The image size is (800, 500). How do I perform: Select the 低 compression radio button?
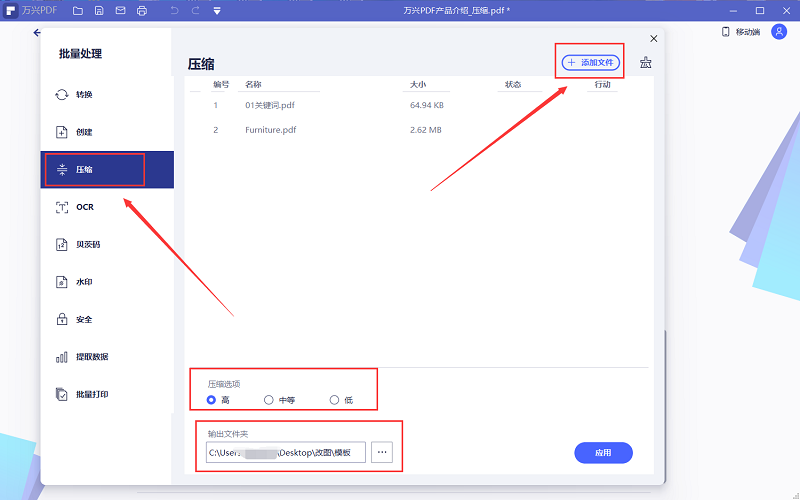[334, 400]
